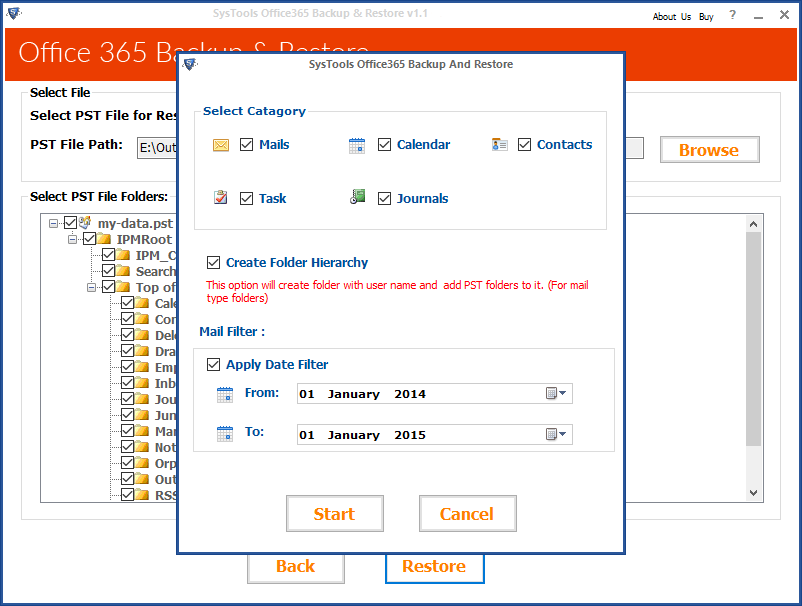
Task: Click the From date year 2014
Action: pos(410,394)
